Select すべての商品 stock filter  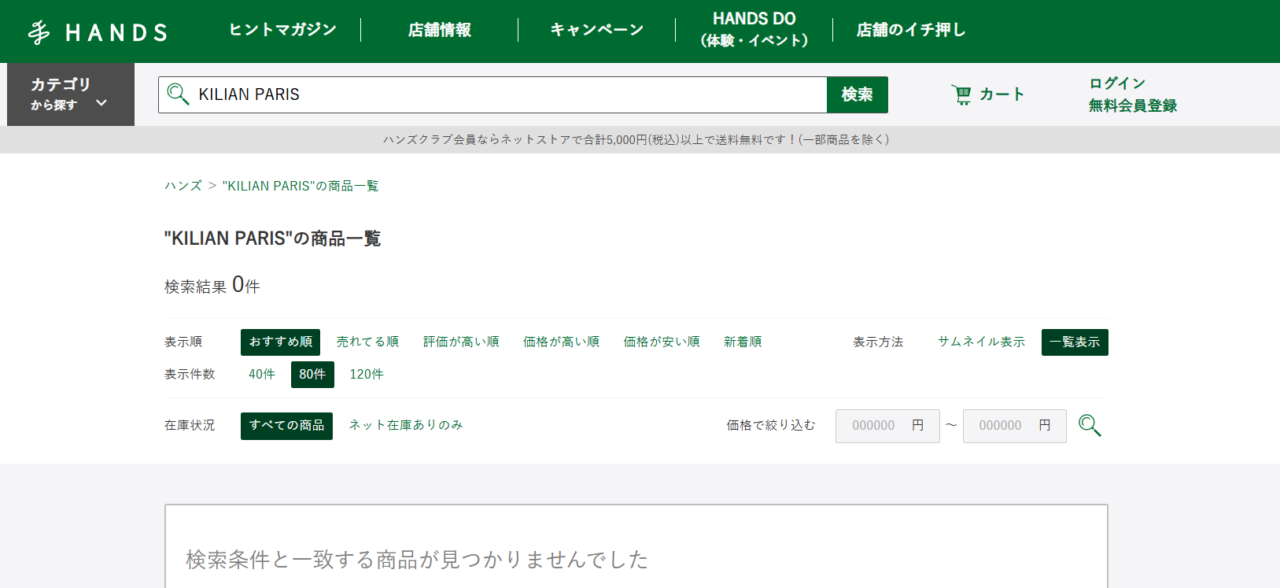[x=286, y=426]
